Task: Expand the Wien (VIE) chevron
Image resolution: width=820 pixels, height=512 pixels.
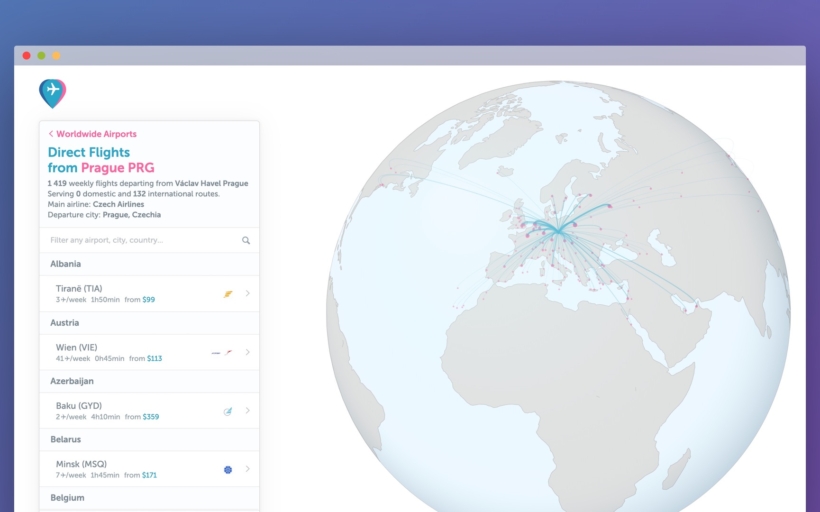Action: click(247, 352)
